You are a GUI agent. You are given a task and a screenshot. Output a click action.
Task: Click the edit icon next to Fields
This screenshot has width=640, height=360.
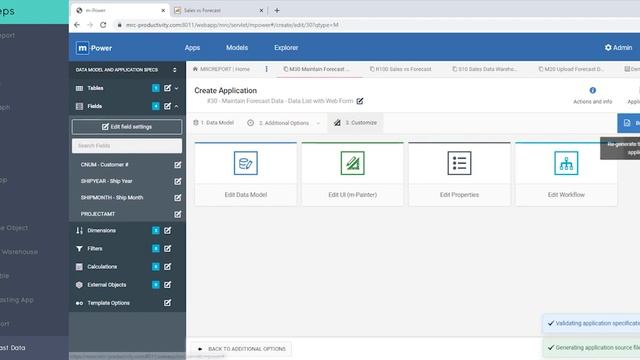[x=167, y=106]
